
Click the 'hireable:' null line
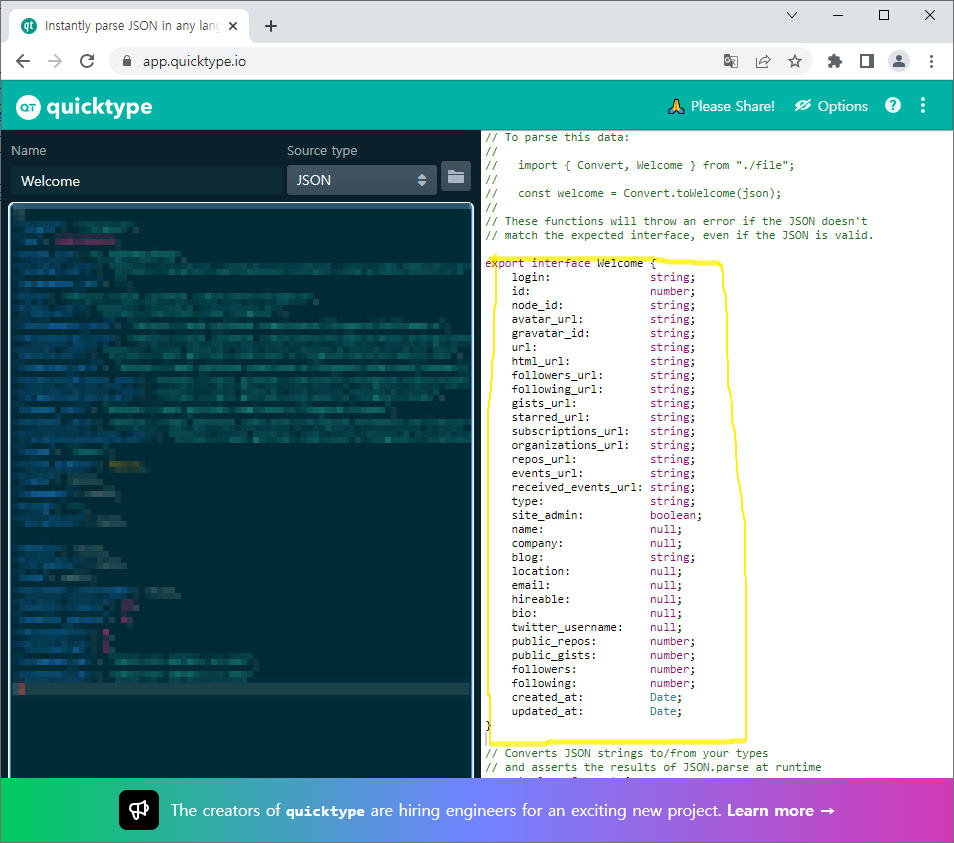[597, 599]
